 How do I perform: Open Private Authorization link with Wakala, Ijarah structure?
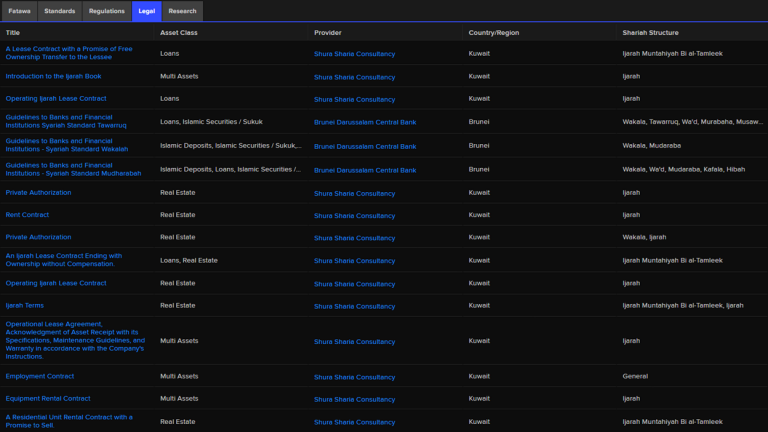coord(38,237)
